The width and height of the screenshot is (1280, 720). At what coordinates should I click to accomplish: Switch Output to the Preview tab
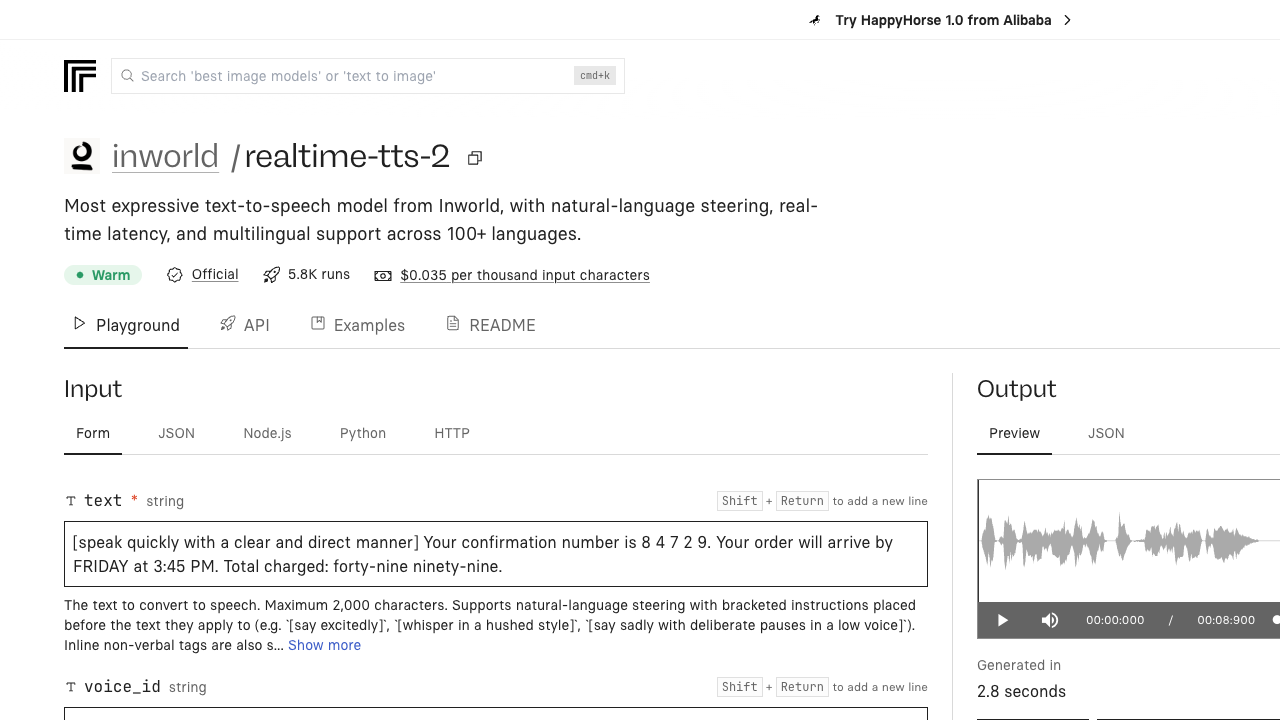[x=1014, y=433]
